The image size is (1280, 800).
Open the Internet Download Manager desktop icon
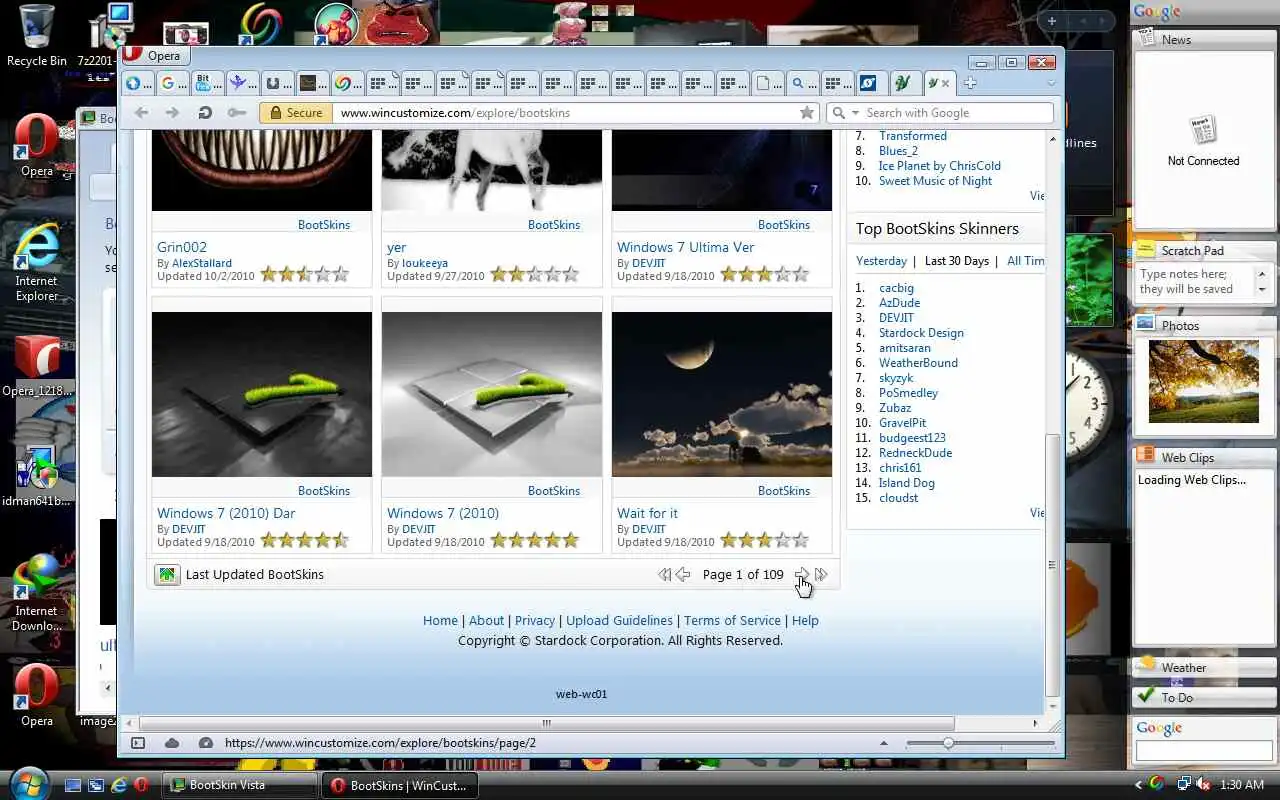pos(36,593)
